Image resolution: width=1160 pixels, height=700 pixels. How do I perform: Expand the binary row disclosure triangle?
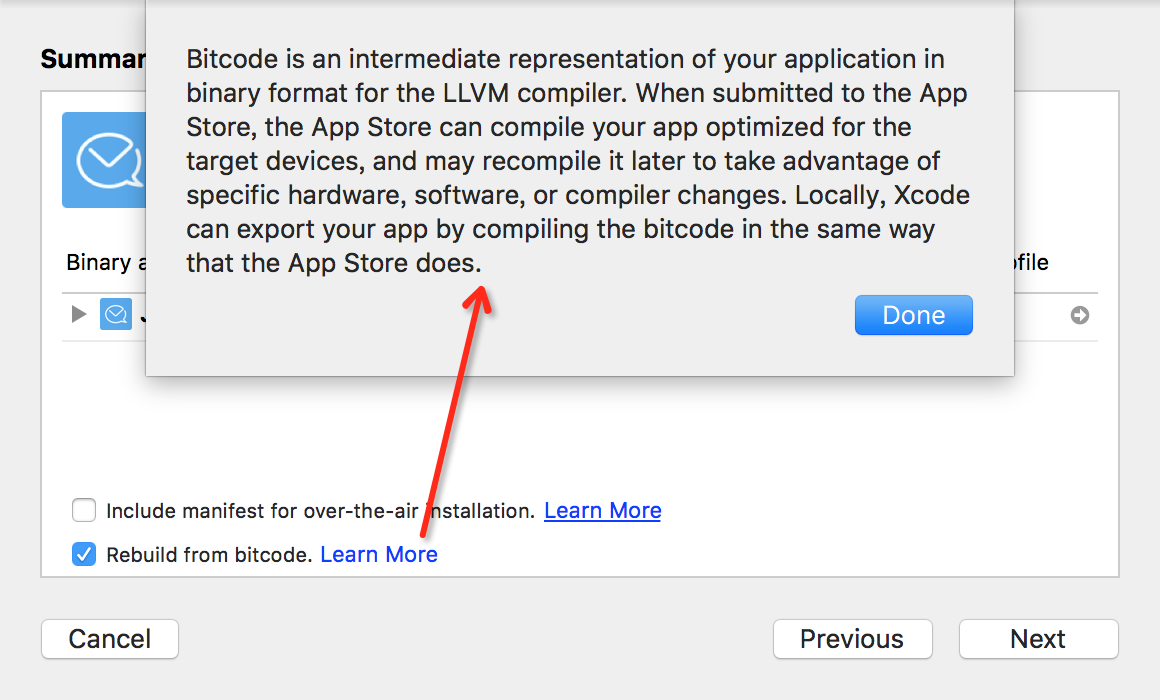click(80, 315)
